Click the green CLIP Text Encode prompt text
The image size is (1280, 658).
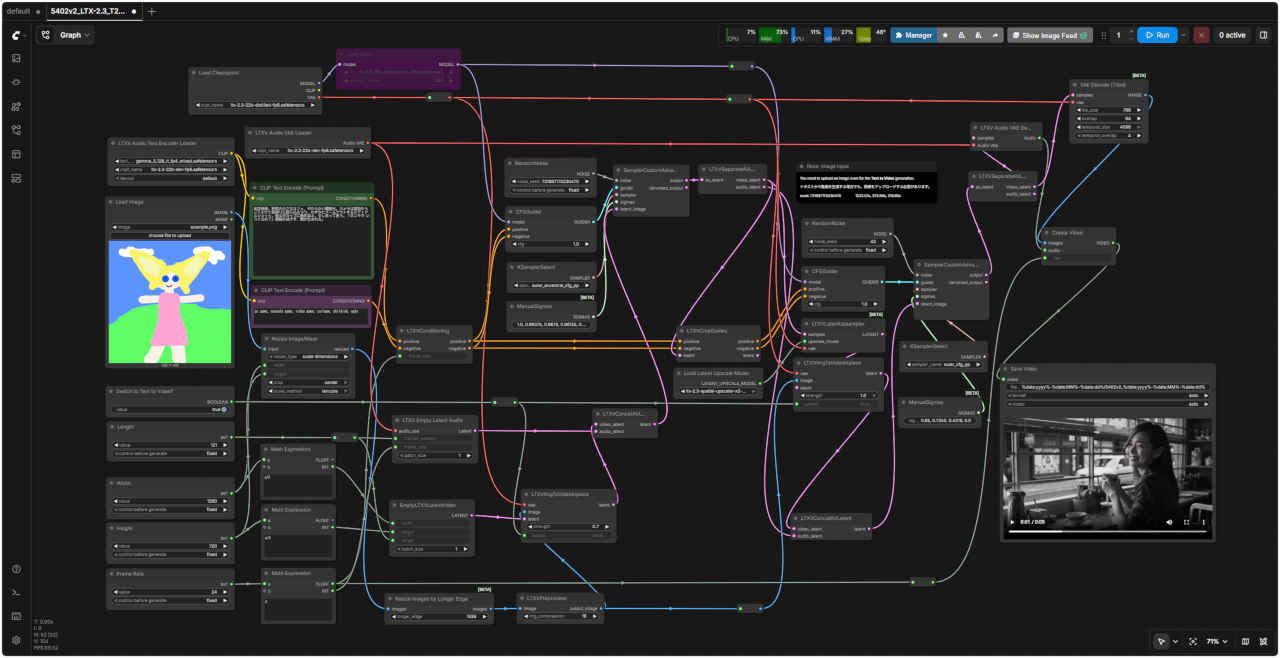310,241
